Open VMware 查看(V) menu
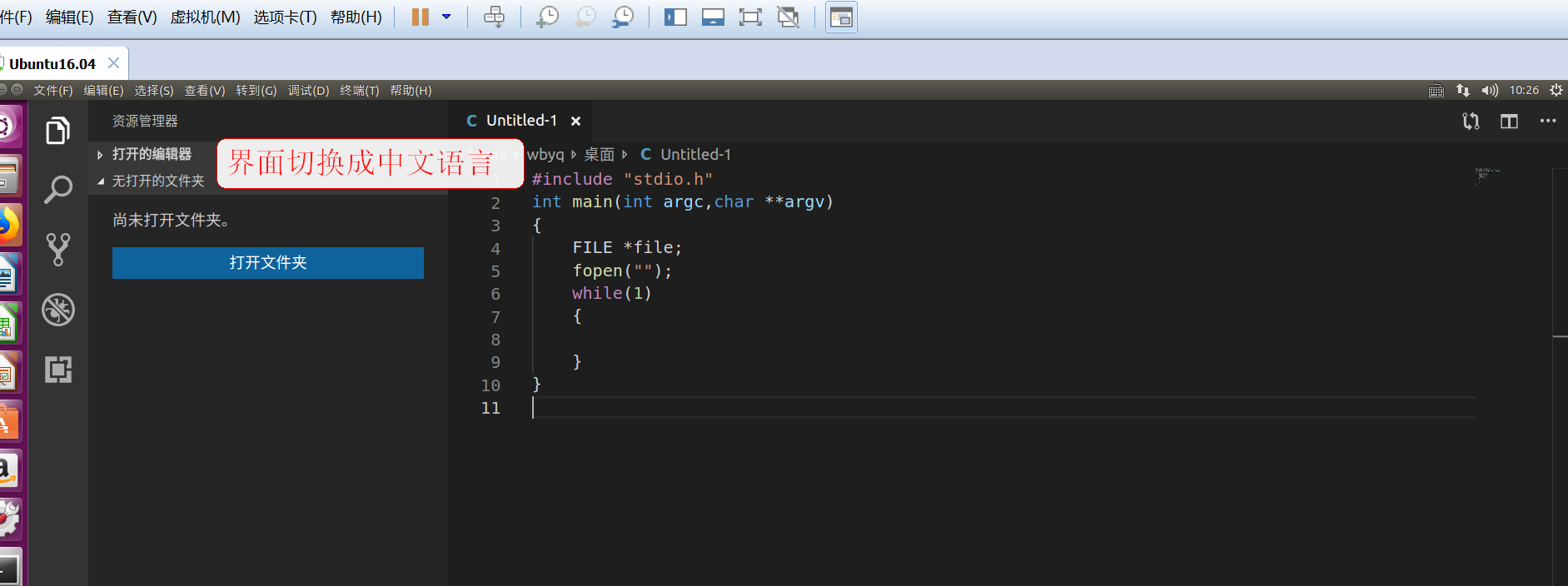The image size is (1568, 586). (132, 17)
